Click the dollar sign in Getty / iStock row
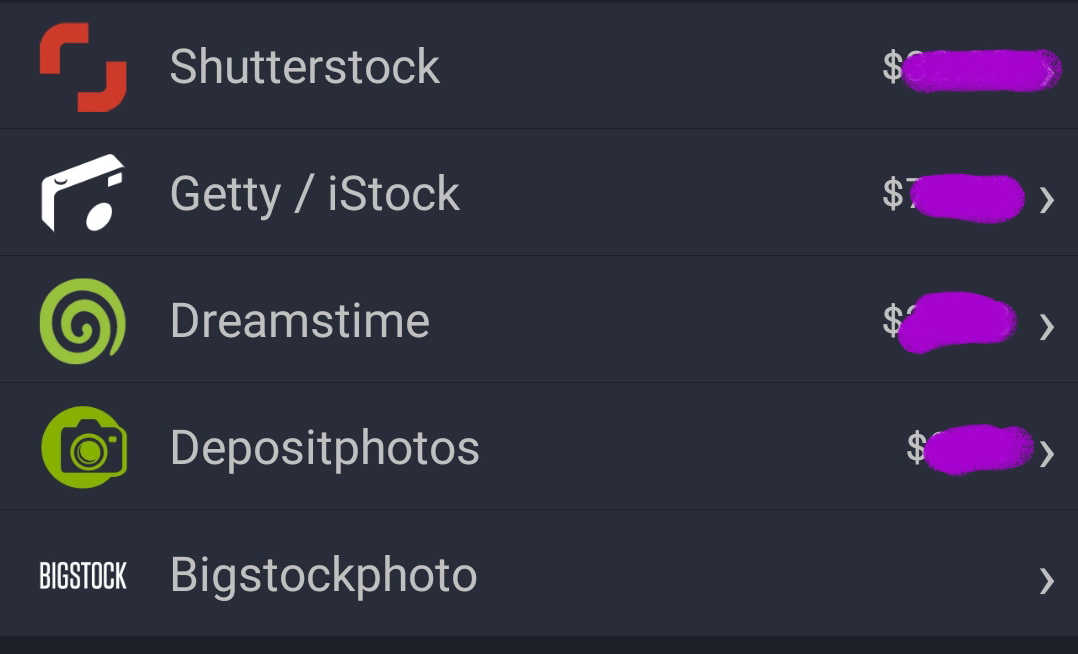 pyautogui.click(x=892, y=193)
